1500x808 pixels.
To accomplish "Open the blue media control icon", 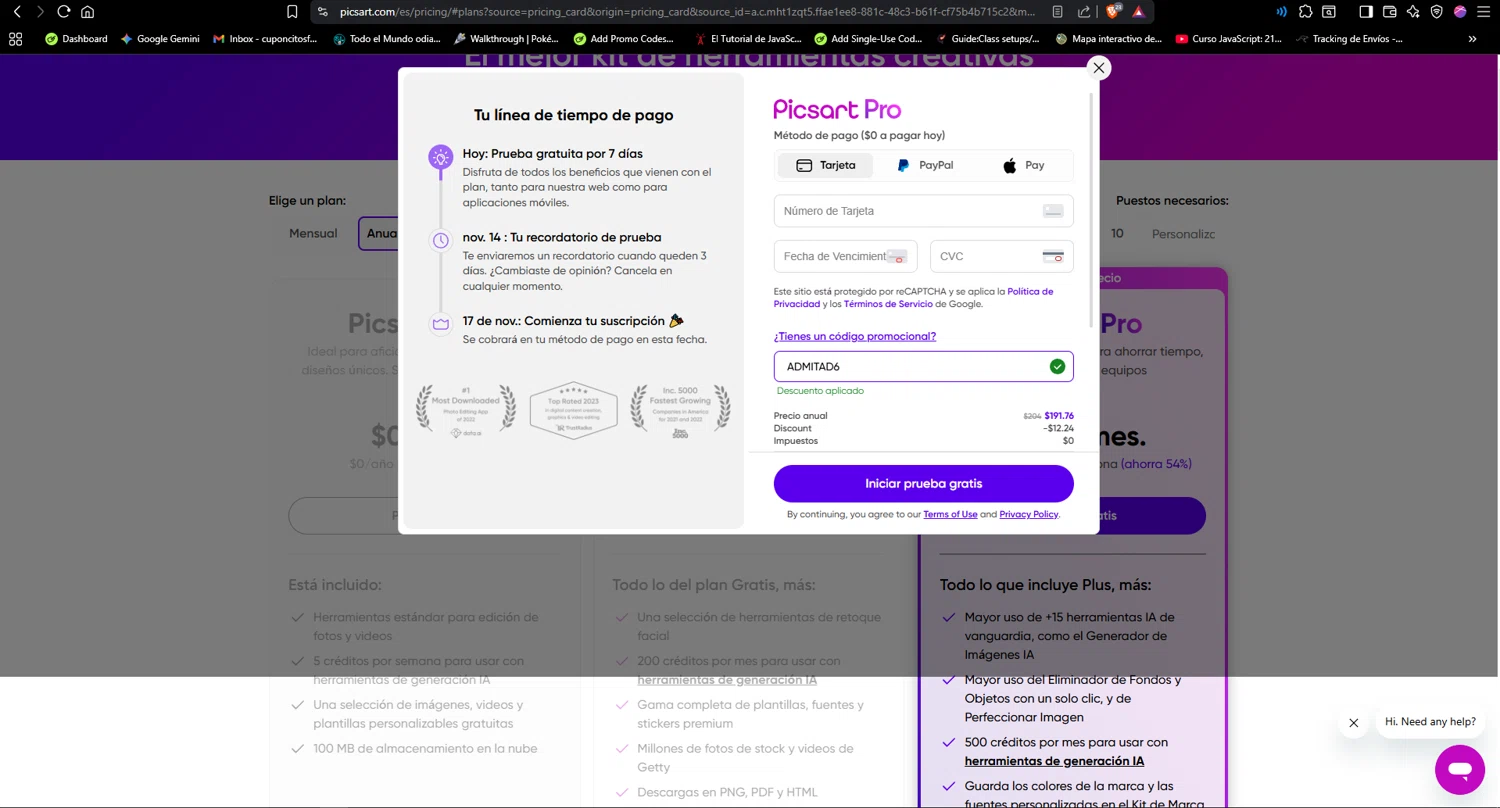I will point(1281,12).
